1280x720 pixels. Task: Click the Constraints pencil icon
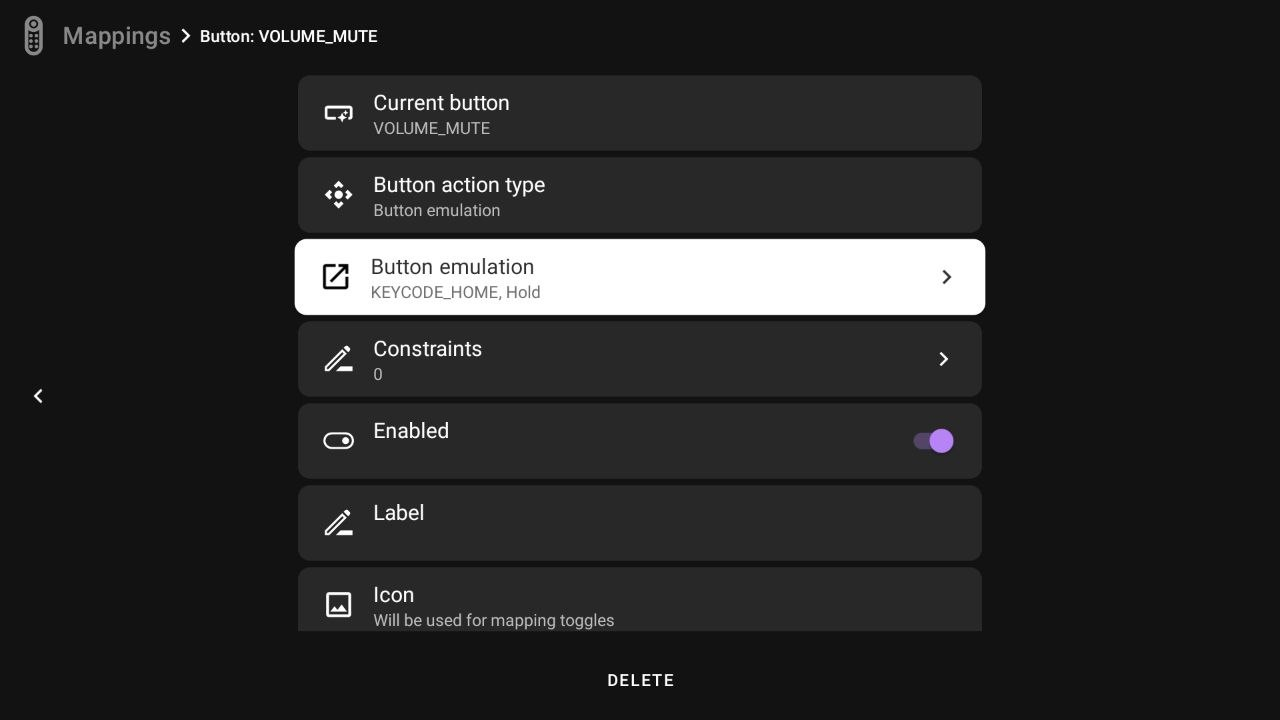coord(338,359)
